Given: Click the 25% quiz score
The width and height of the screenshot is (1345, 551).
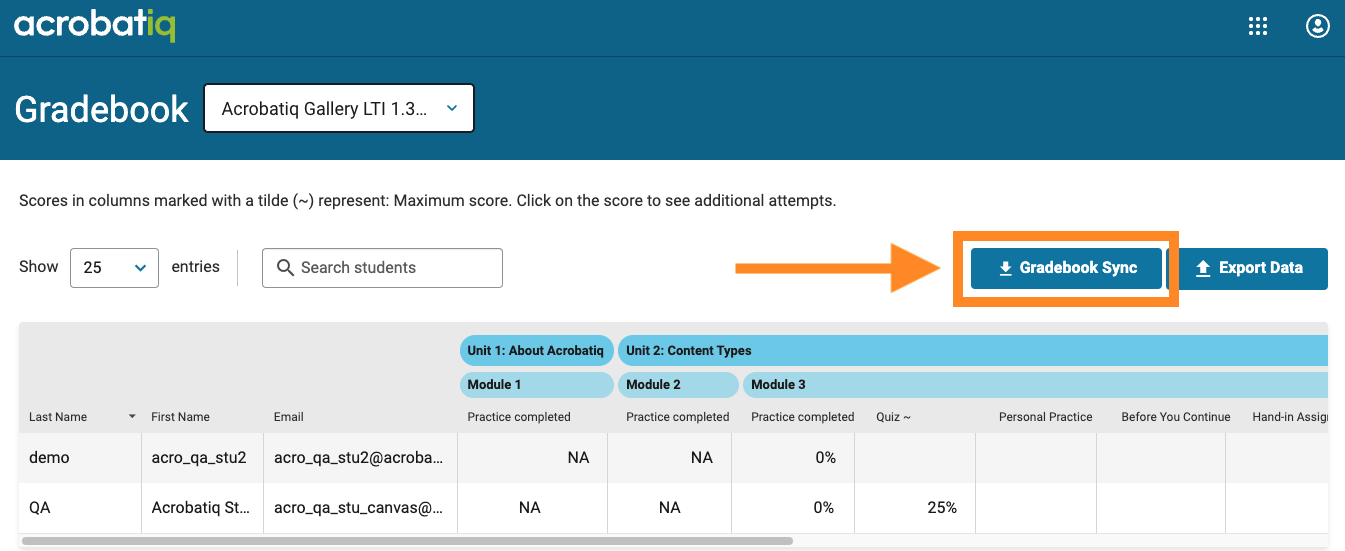Looking at the screenshot, I should [x=942, y=507].
